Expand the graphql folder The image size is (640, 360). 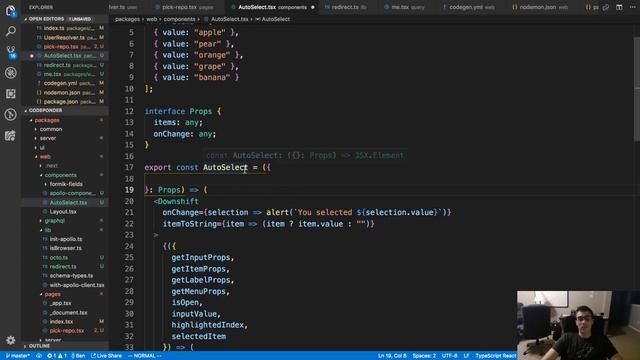tap(55, 221)
